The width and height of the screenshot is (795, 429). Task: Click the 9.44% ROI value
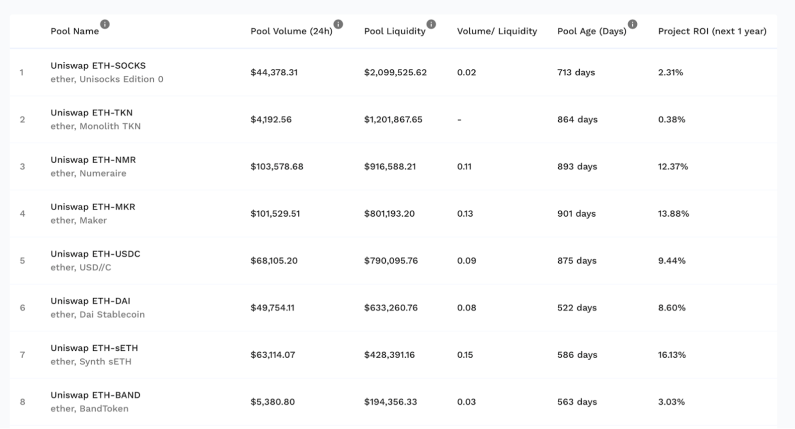coord(672,261)
